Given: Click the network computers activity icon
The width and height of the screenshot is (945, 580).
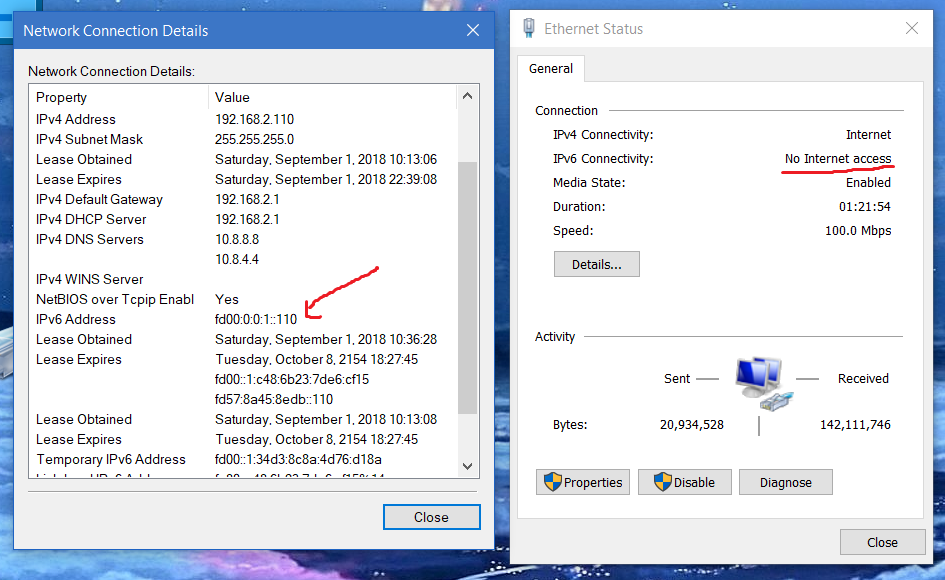Looking at the screenshot, I should [764, 384].
